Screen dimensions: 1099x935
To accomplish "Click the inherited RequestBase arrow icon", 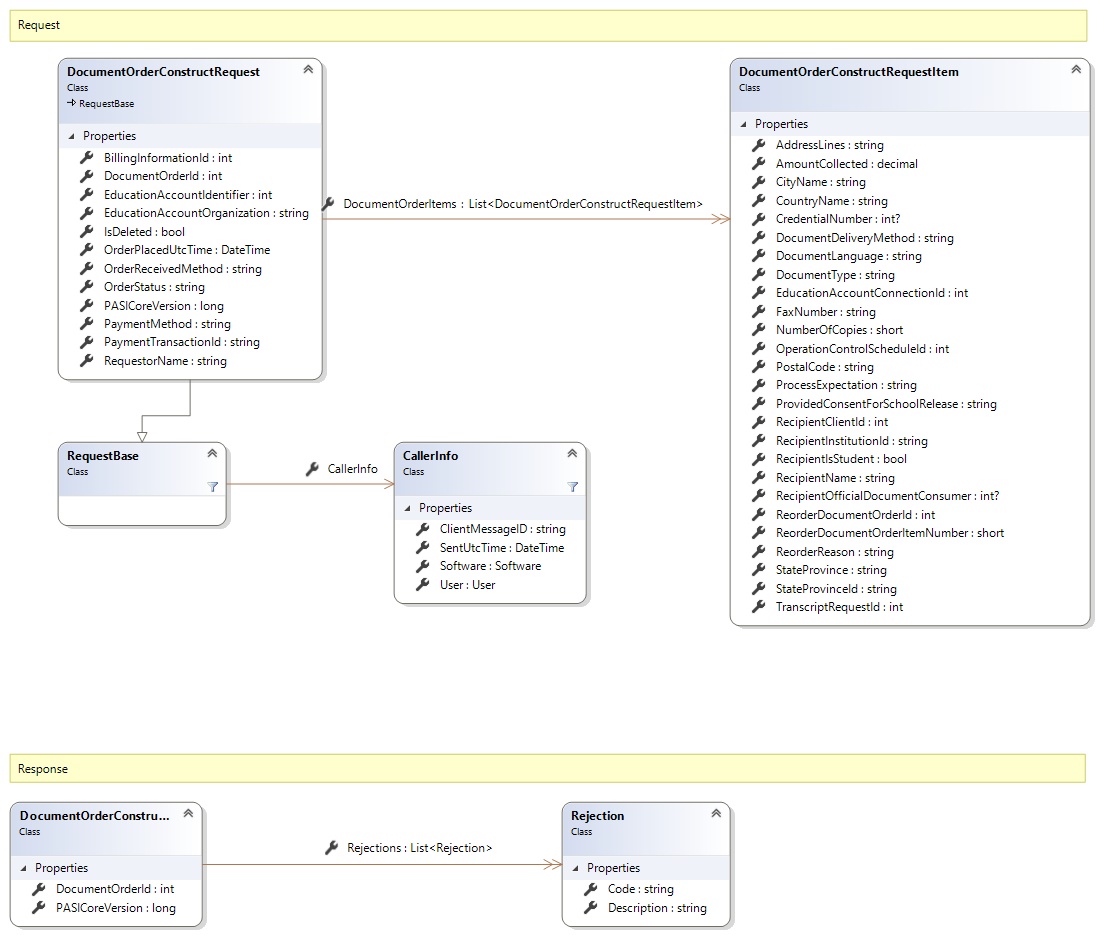I will click(72, 103).
